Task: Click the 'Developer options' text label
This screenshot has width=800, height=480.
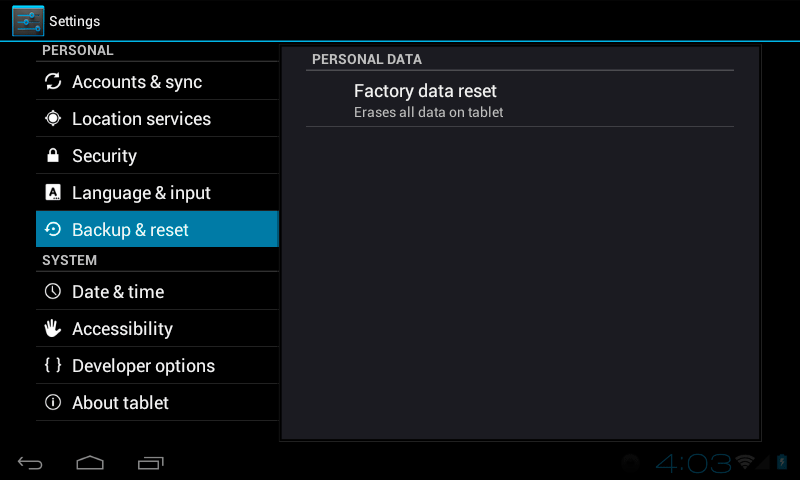Action: click(143, 366)
